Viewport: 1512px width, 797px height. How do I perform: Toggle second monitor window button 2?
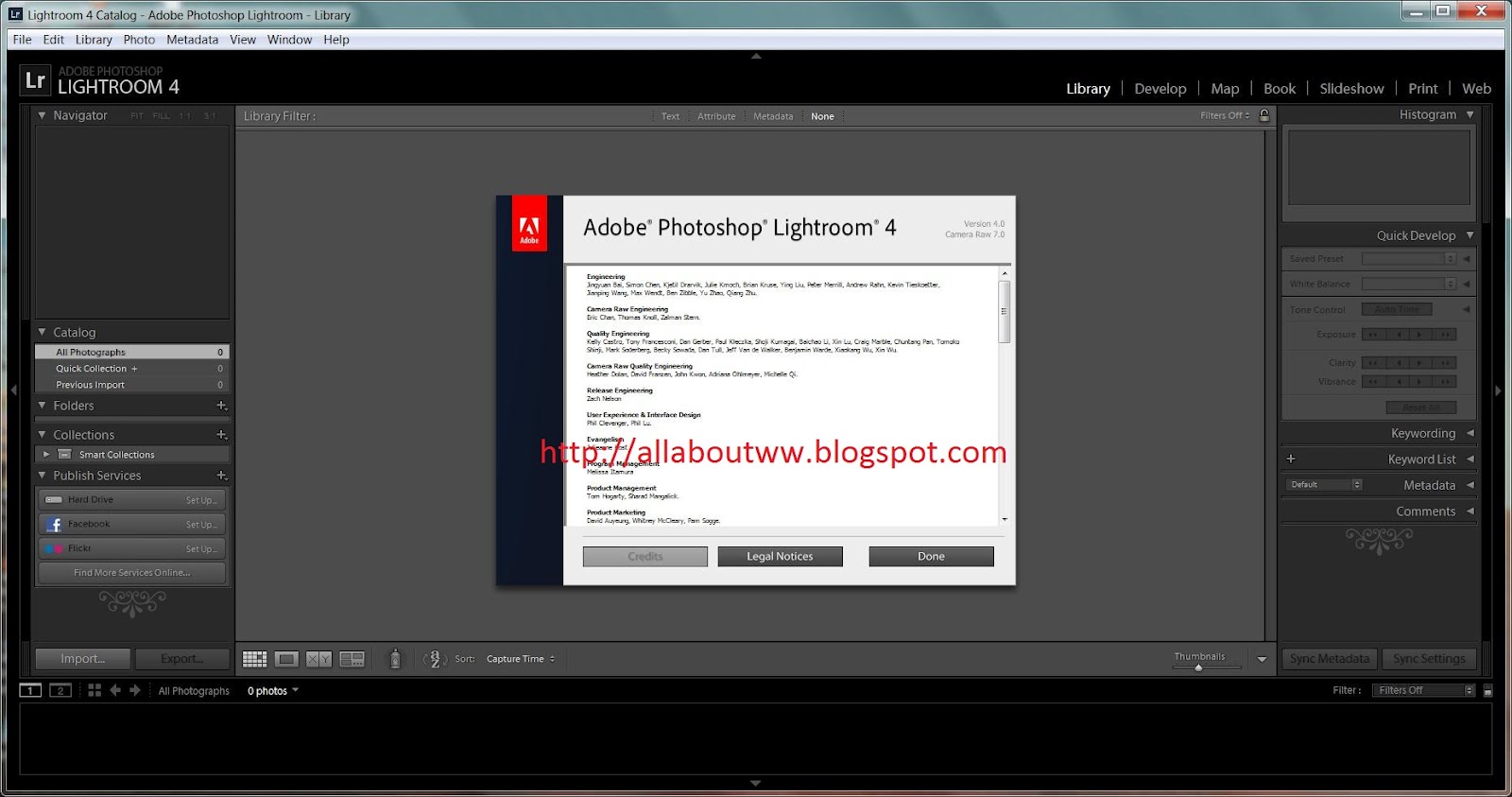60,690
